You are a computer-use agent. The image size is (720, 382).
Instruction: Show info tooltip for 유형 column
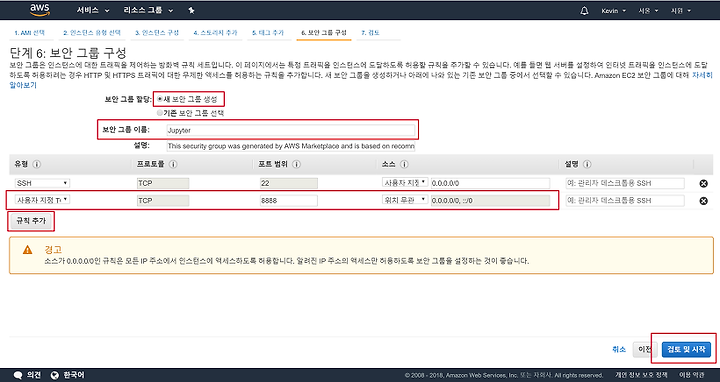click(x=37, y=164)
